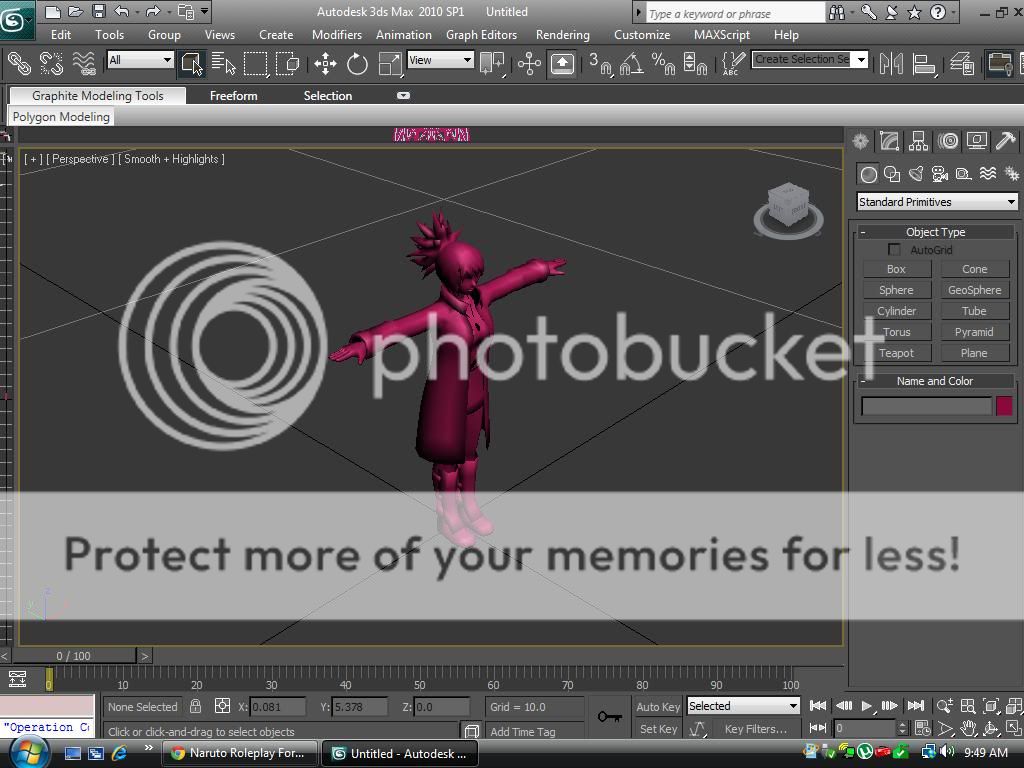
Task: Open Edit Named Selection Sets
Action: [733, 63]
